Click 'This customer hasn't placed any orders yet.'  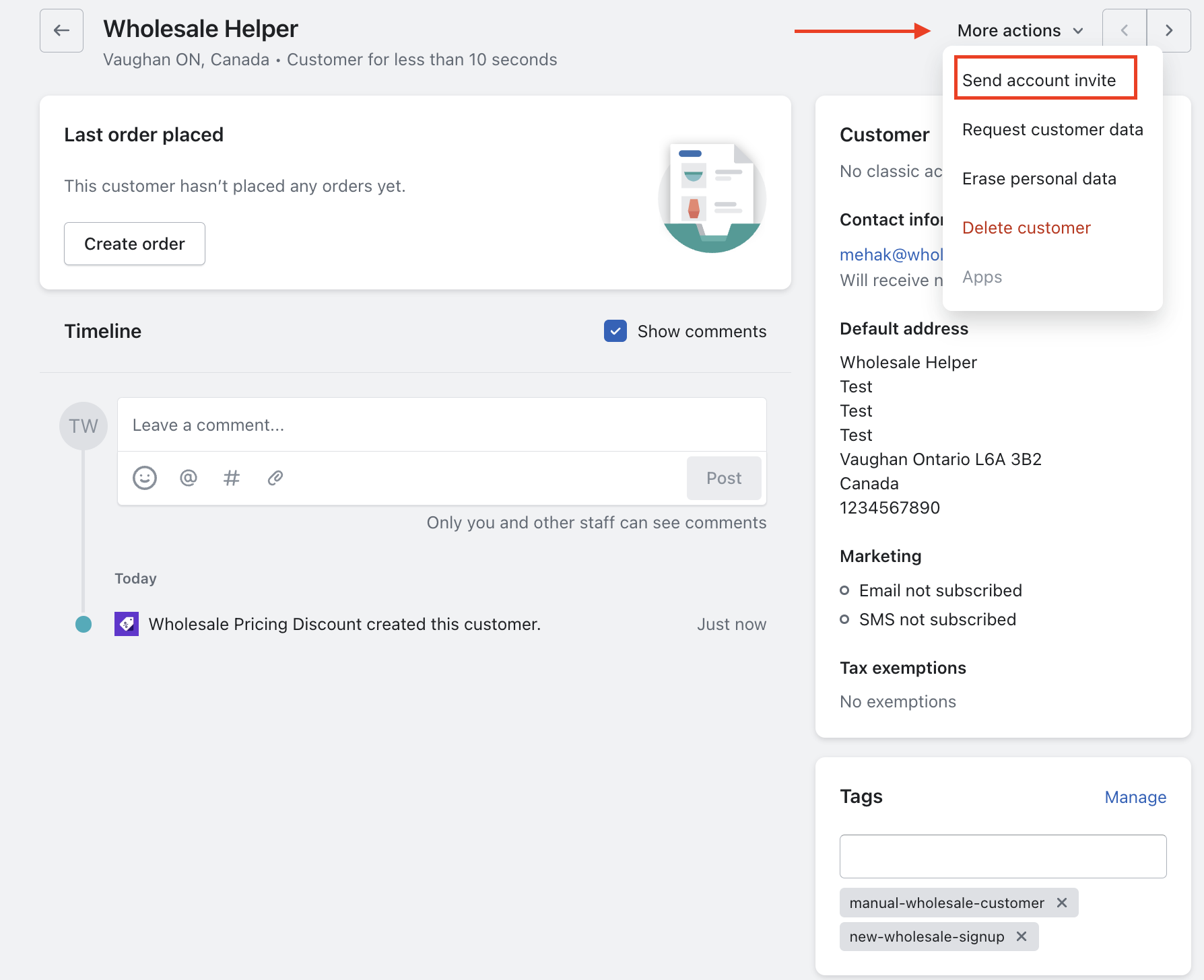235,186
